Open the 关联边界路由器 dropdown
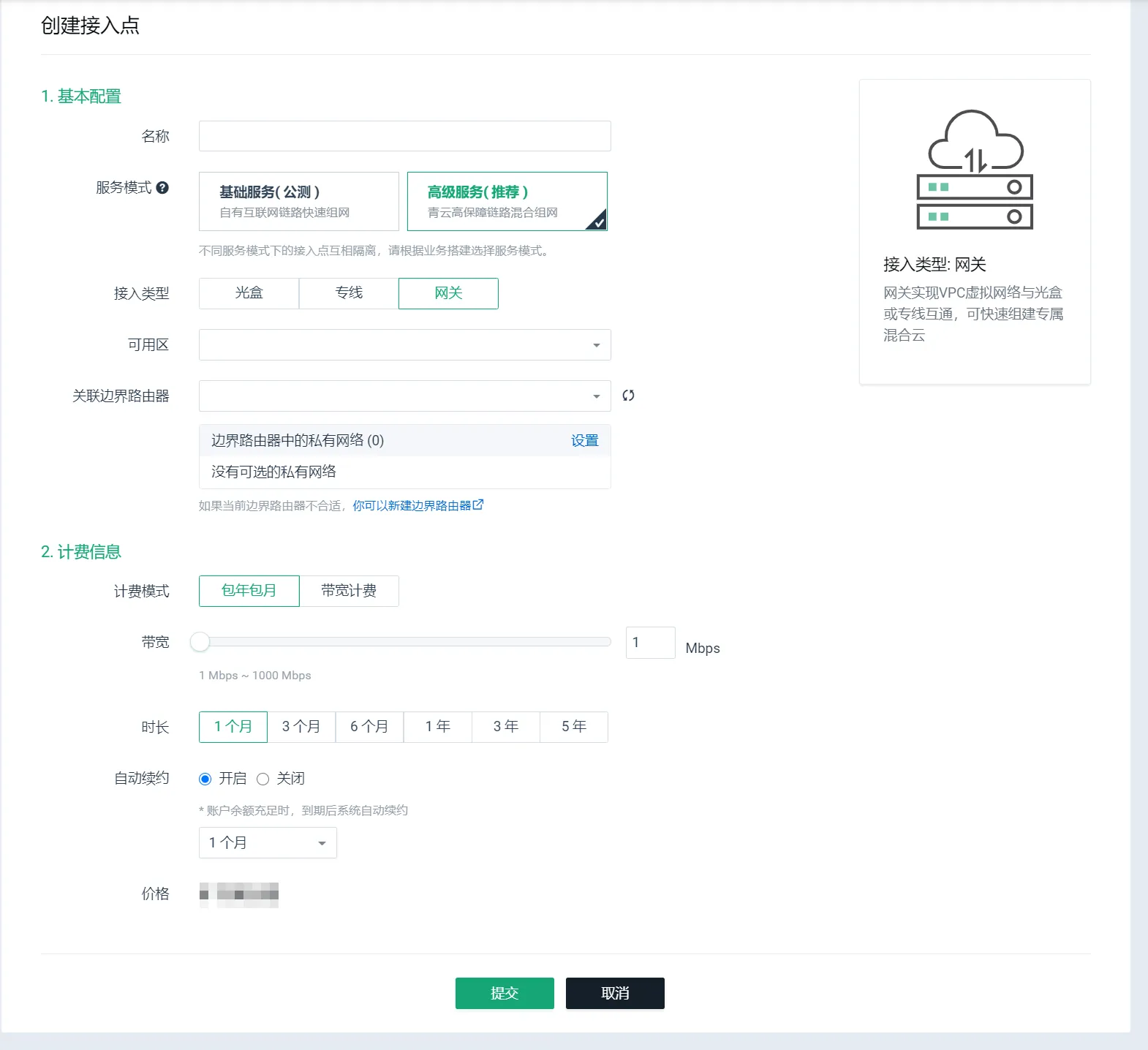 click(405, 396)
